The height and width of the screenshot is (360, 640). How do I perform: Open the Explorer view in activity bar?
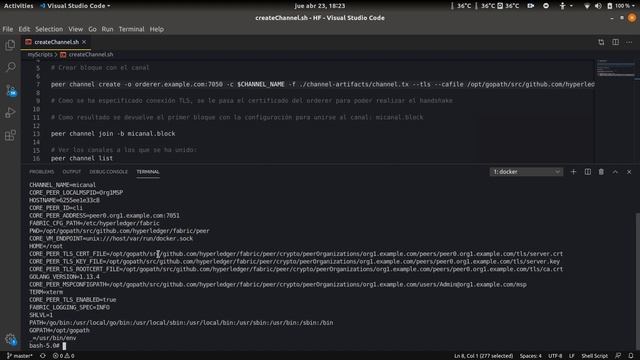point(10,45)
